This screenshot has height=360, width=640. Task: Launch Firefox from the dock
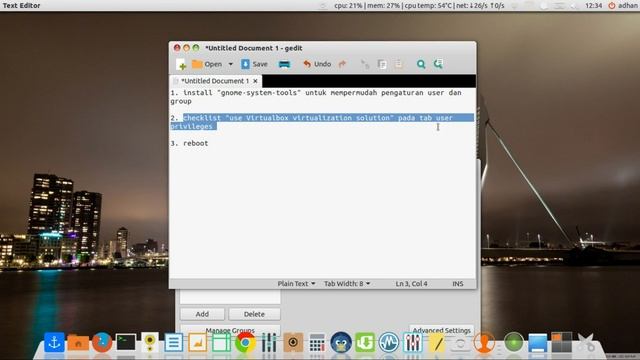coord(102,342)
